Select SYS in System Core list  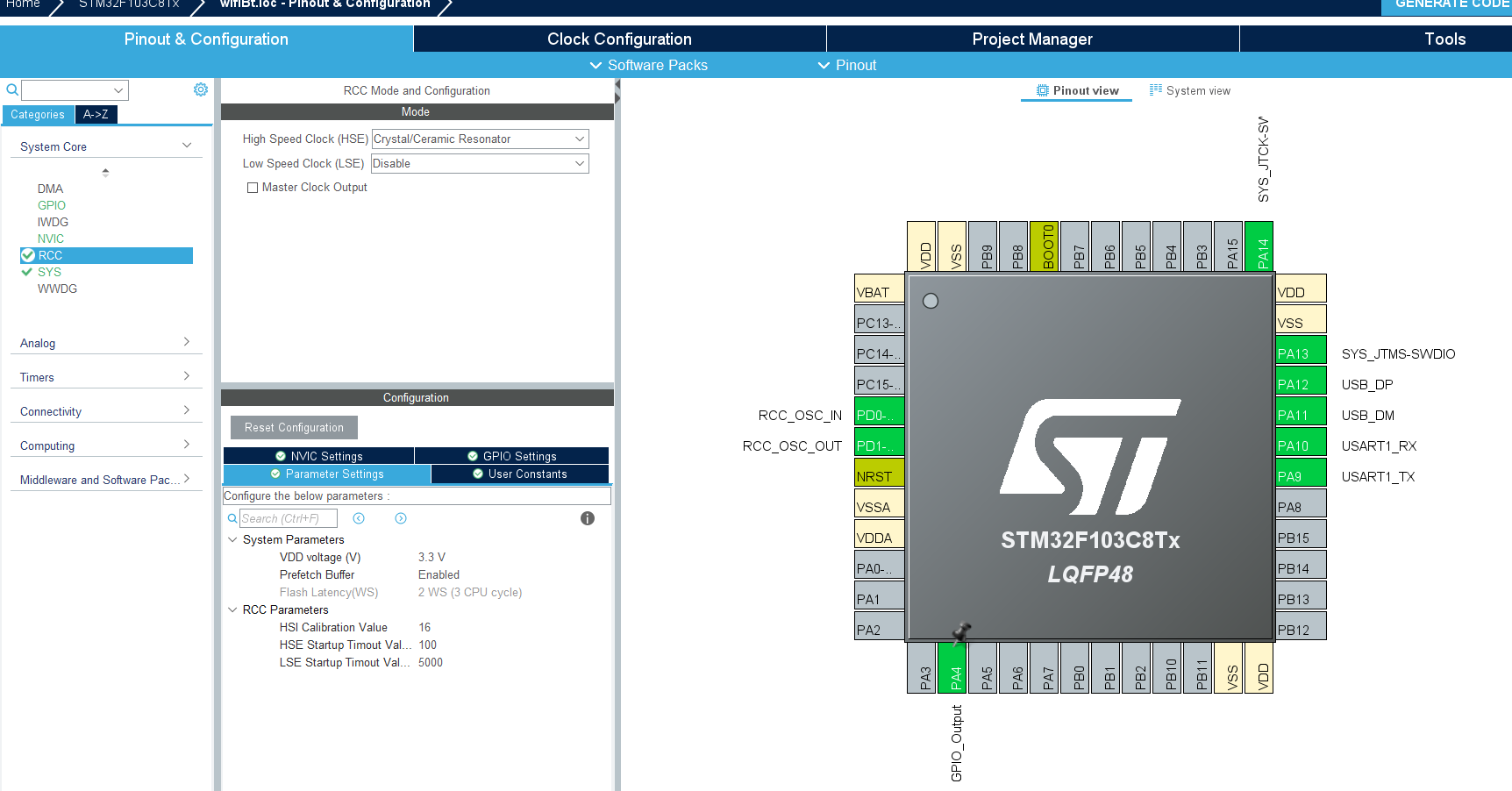coord(49,272)
